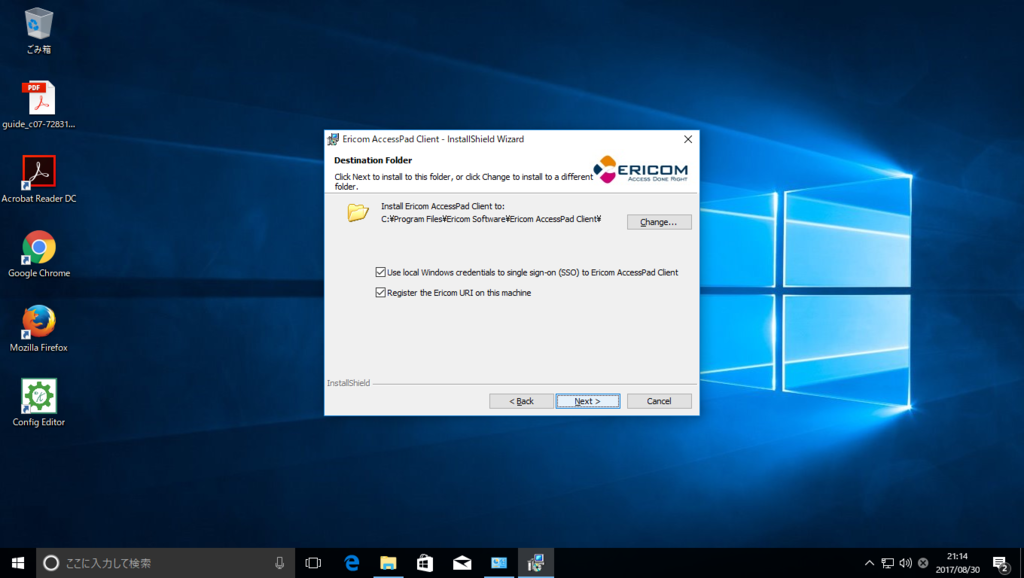This screenshot has height=578, width=1024.
Task: Open Mail app from taskbar
Action: click(x=462, y=563)
